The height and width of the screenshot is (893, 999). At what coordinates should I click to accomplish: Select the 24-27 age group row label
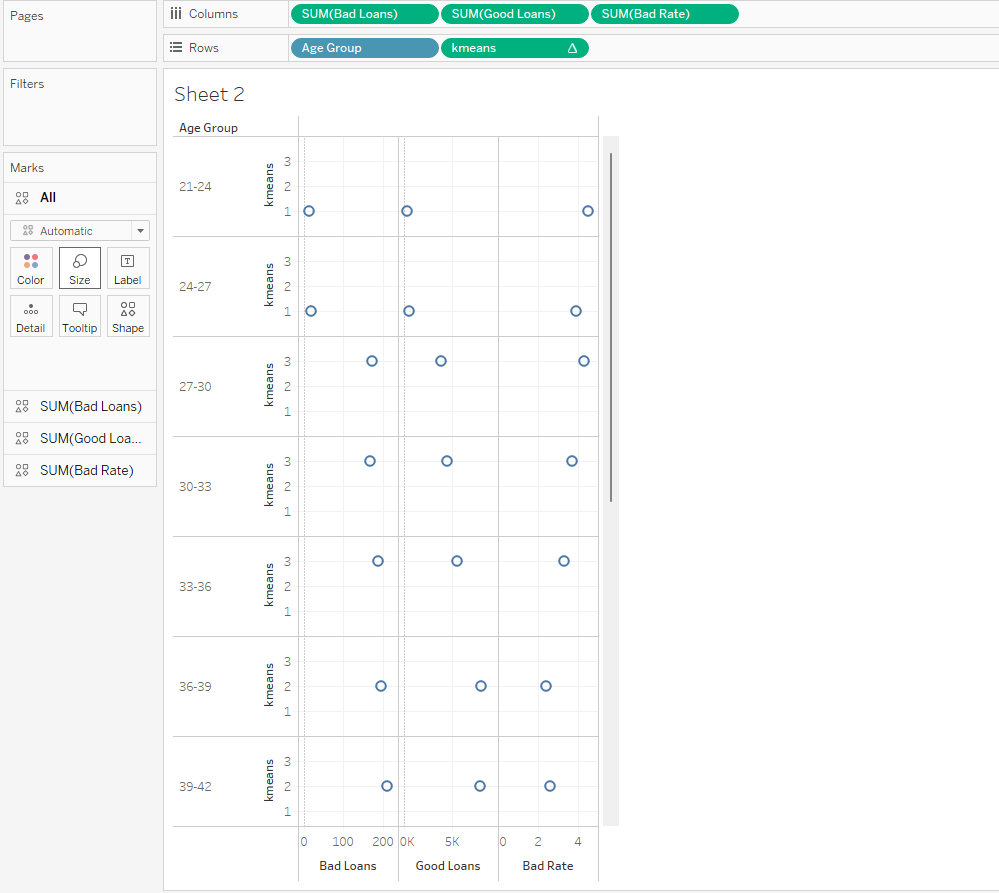[195, 287]
